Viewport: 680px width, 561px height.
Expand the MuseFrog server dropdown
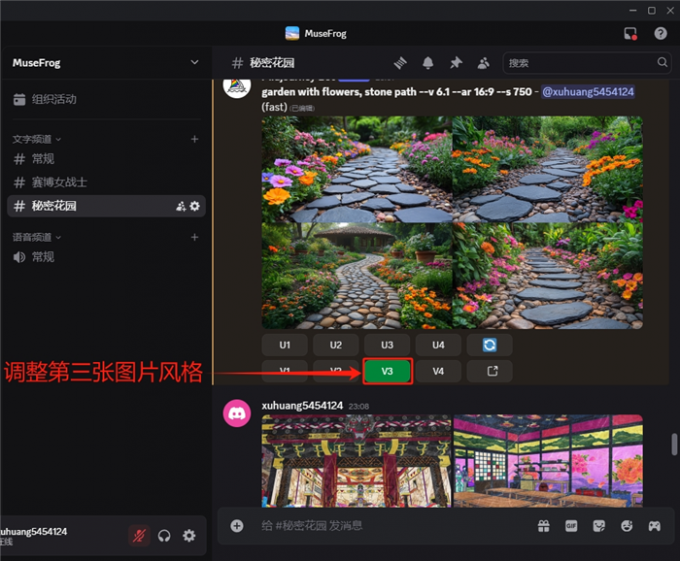point(195,62)
